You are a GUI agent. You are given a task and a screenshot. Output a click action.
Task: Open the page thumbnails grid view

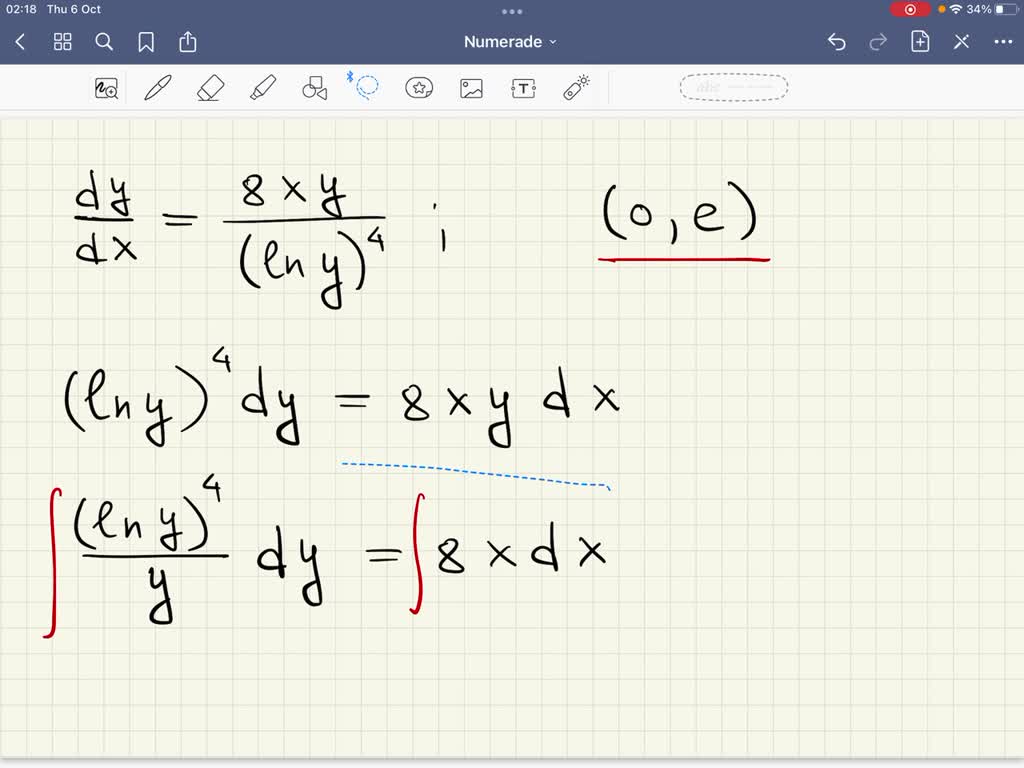coord(62,42)
